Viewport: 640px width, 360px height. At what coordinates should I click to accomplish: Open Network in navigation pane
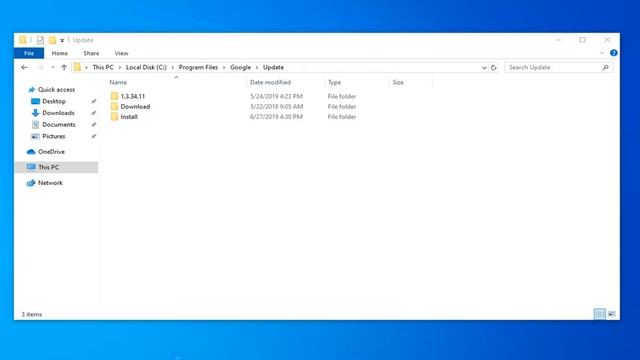[x=50, y=183]
